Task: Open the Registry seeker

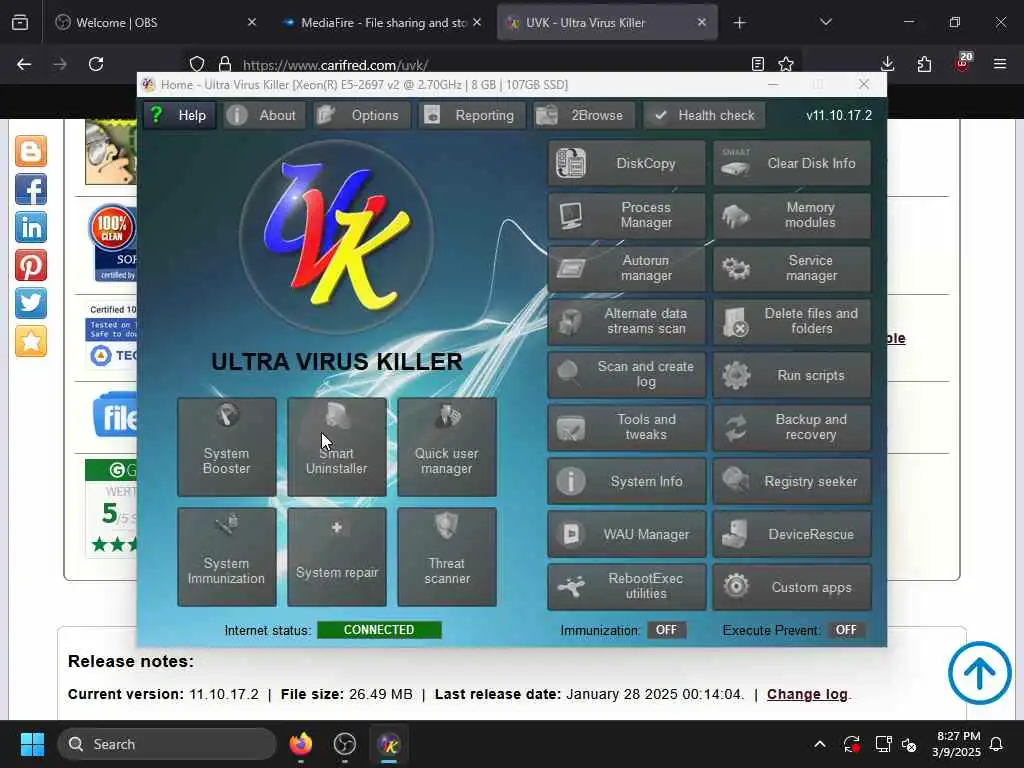Action: pos(792,481)
